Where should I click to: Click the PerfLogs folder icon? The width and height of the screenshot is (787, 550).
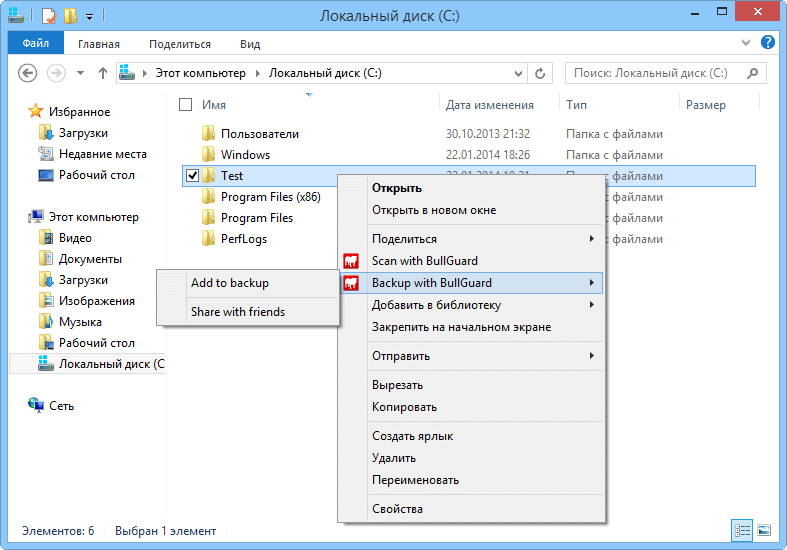(x=208, y=238)
